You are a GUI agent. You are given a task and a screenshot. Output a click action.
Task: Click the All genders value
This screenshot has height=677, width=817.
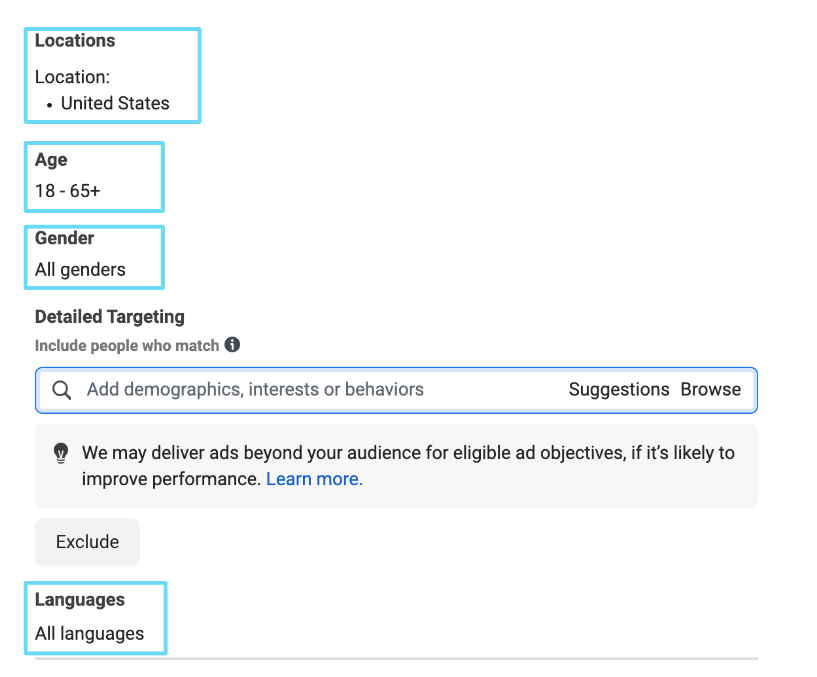(80, 269)
